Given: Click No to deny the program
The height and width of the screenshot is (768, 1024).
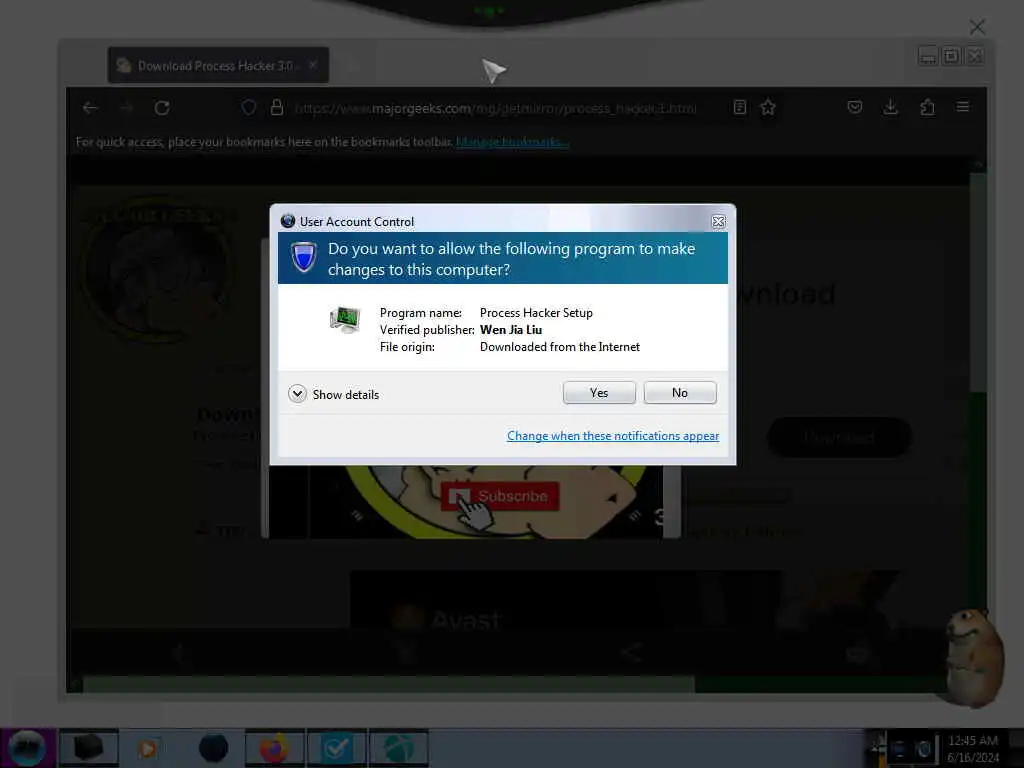Looking at the screenshot, I should pyautogui.click(x=680, y=392).
